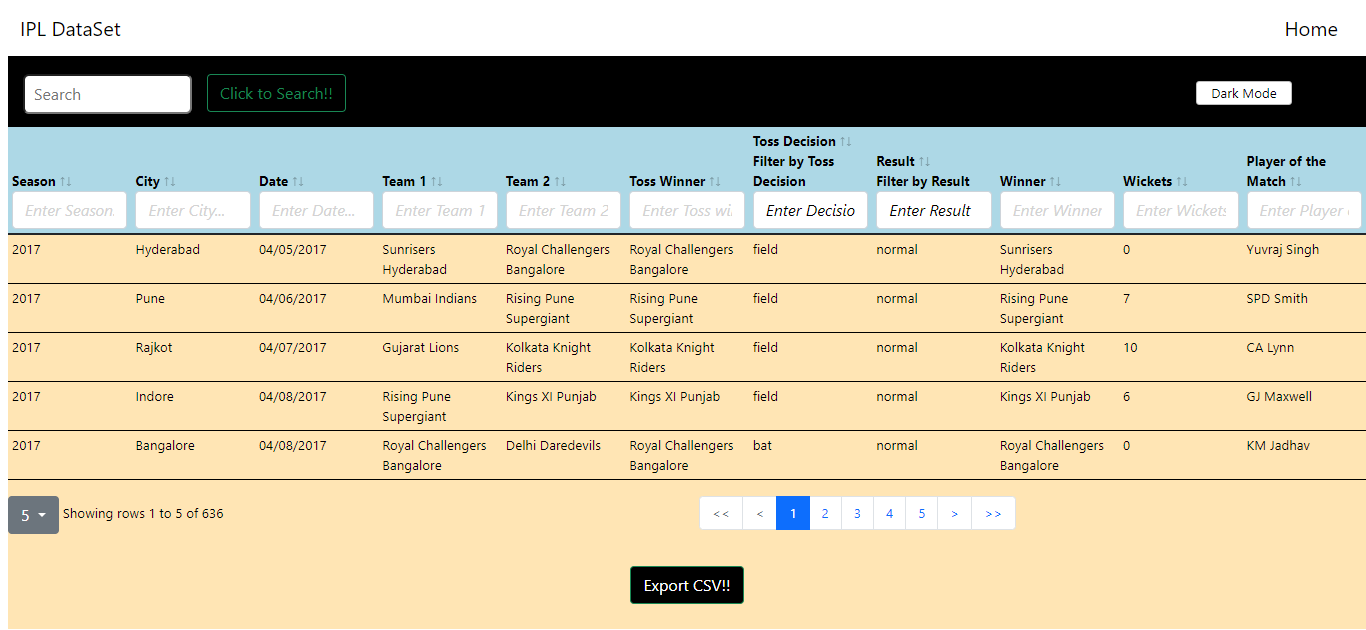Focus the Enter Date filter field

click(316, 210)
